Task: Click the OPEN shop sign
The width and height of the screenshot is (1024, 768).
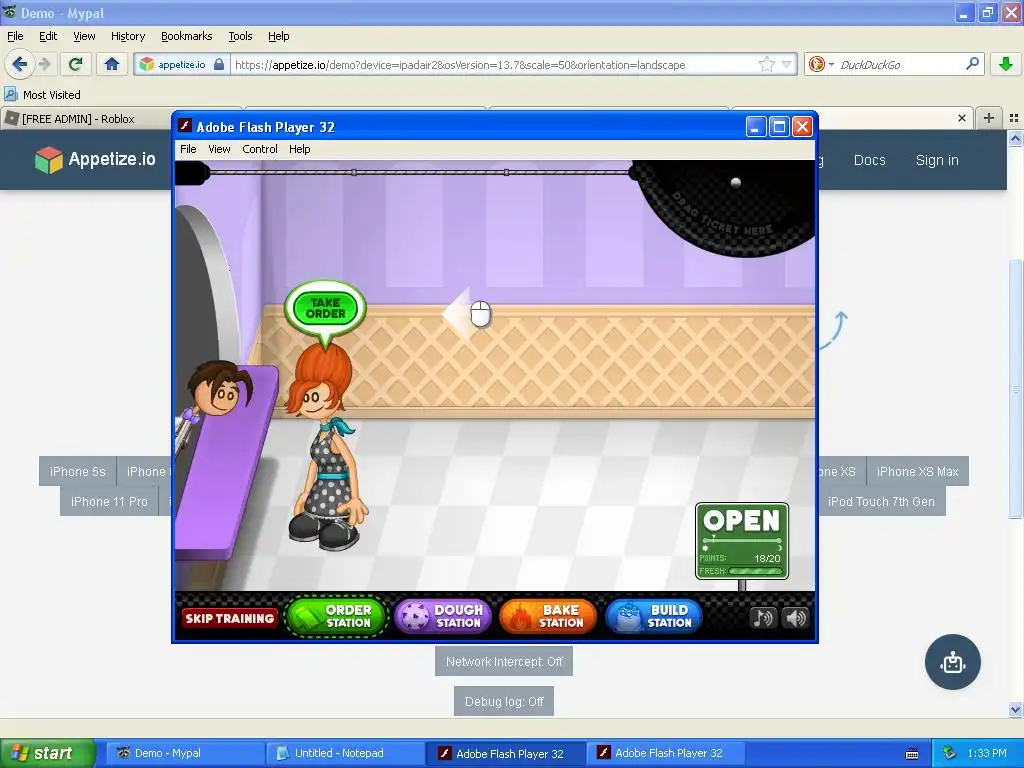Action: pyautogui.click(x=741, y=541)
